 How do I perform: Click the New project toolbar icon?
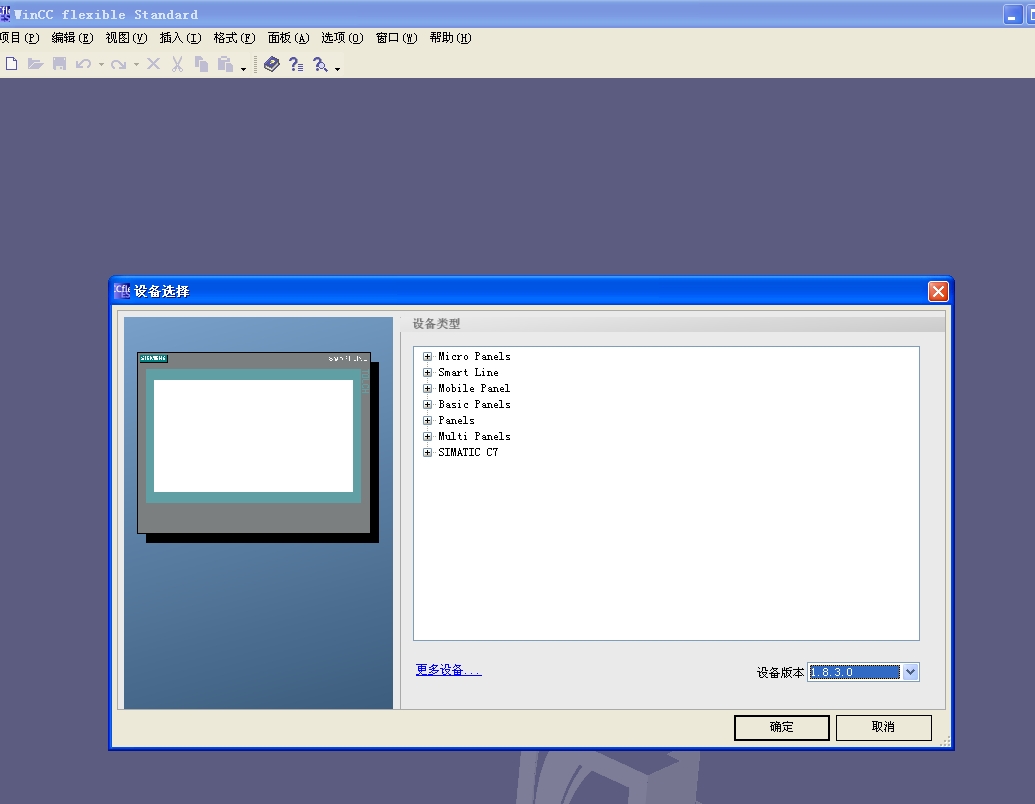[11, 64]
